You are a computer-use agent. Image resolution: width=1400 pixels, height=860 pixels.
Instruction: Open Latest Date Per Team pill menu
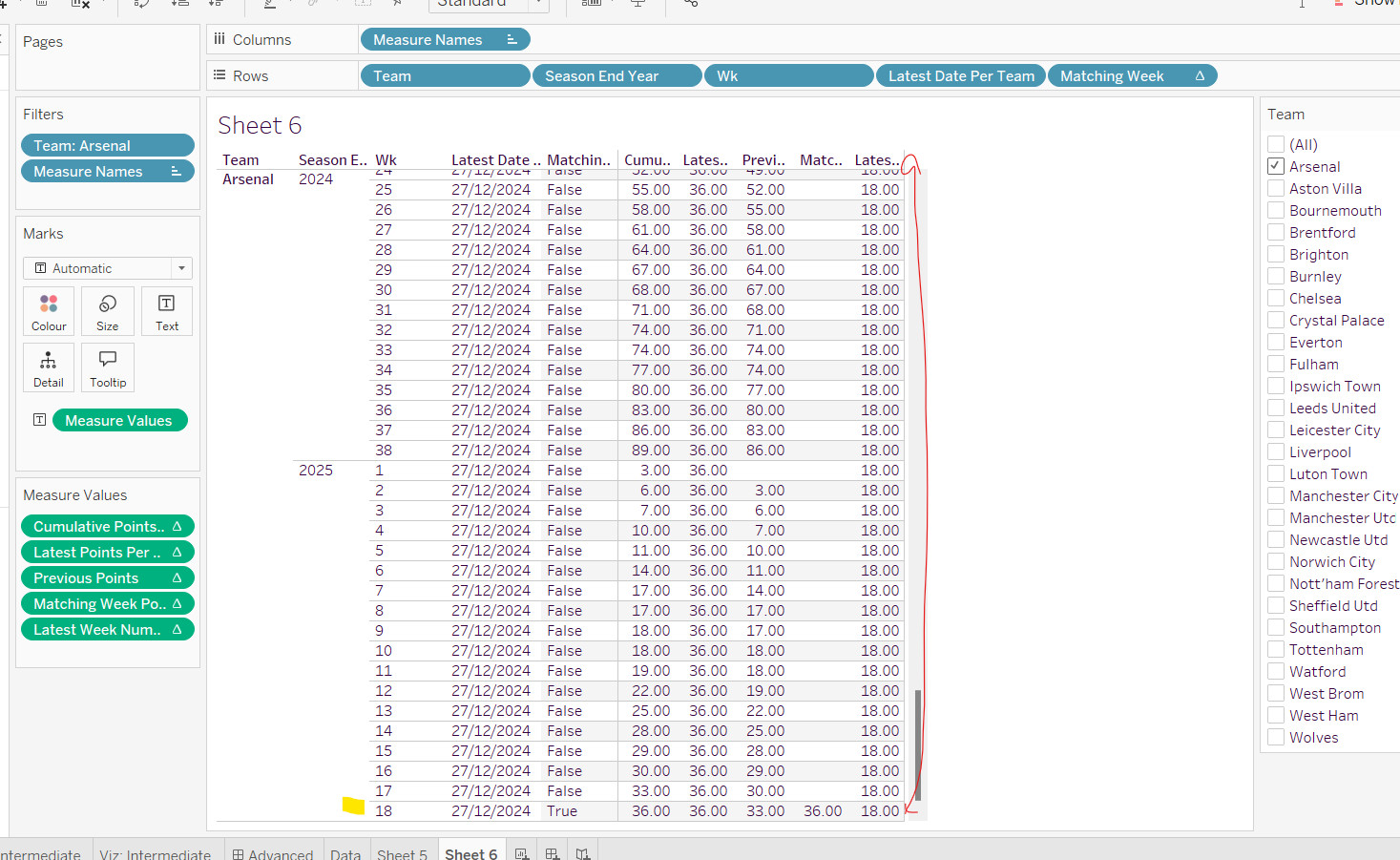[x=960, y=75]
